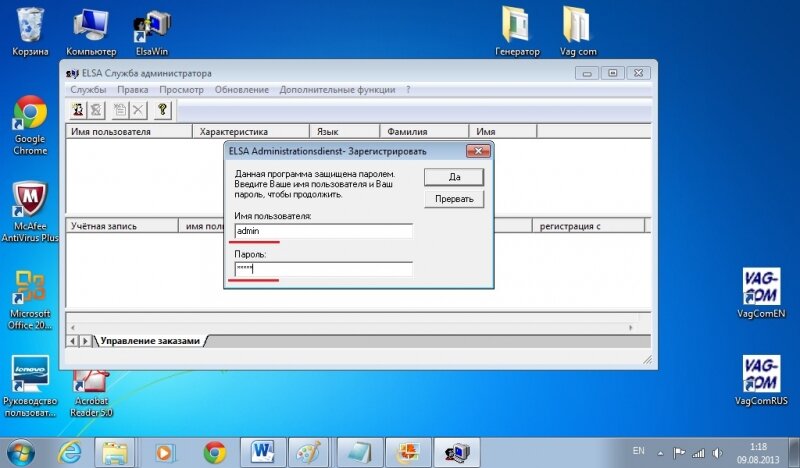
Task: Select the Vag com folder on desktop
Action: pos(578,31)
